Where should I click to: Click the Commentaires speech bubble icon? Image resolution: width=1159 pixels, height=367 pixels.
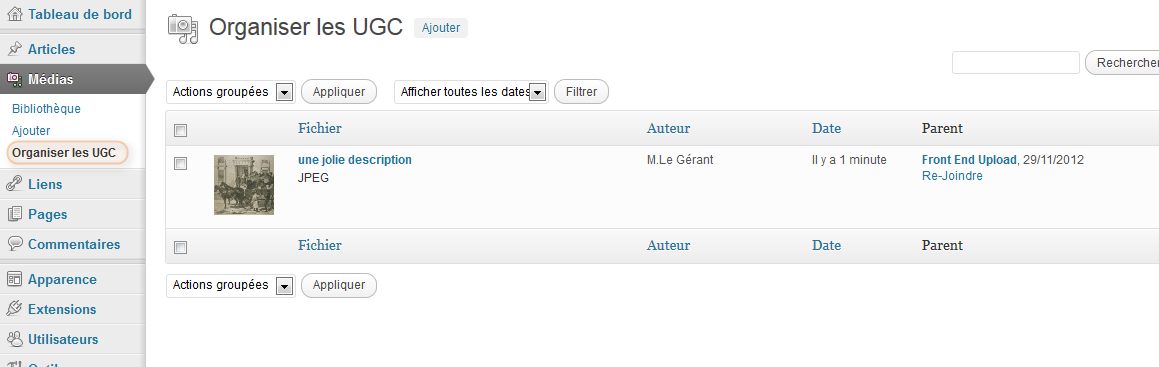click(x=14, y=244)
